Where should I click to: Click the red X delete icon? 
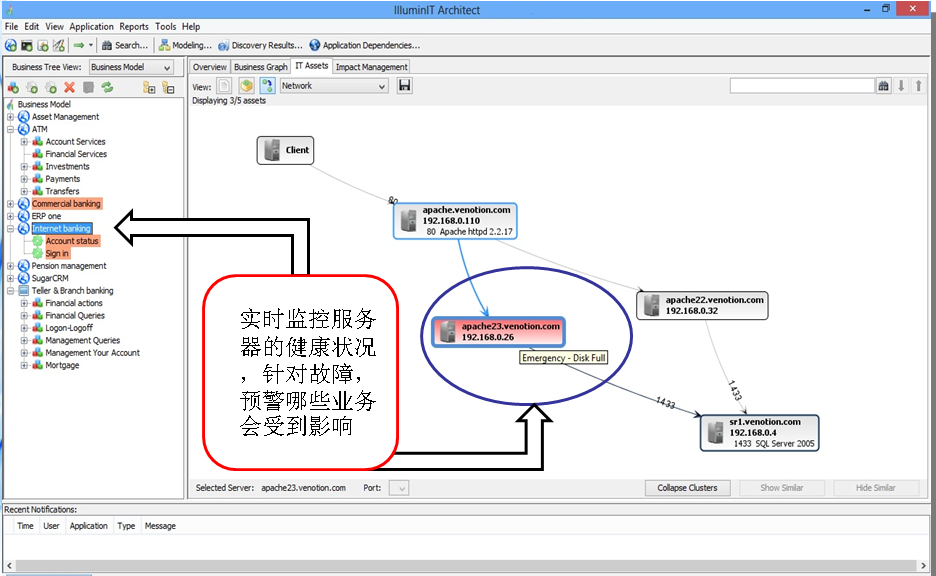point(70,88)
